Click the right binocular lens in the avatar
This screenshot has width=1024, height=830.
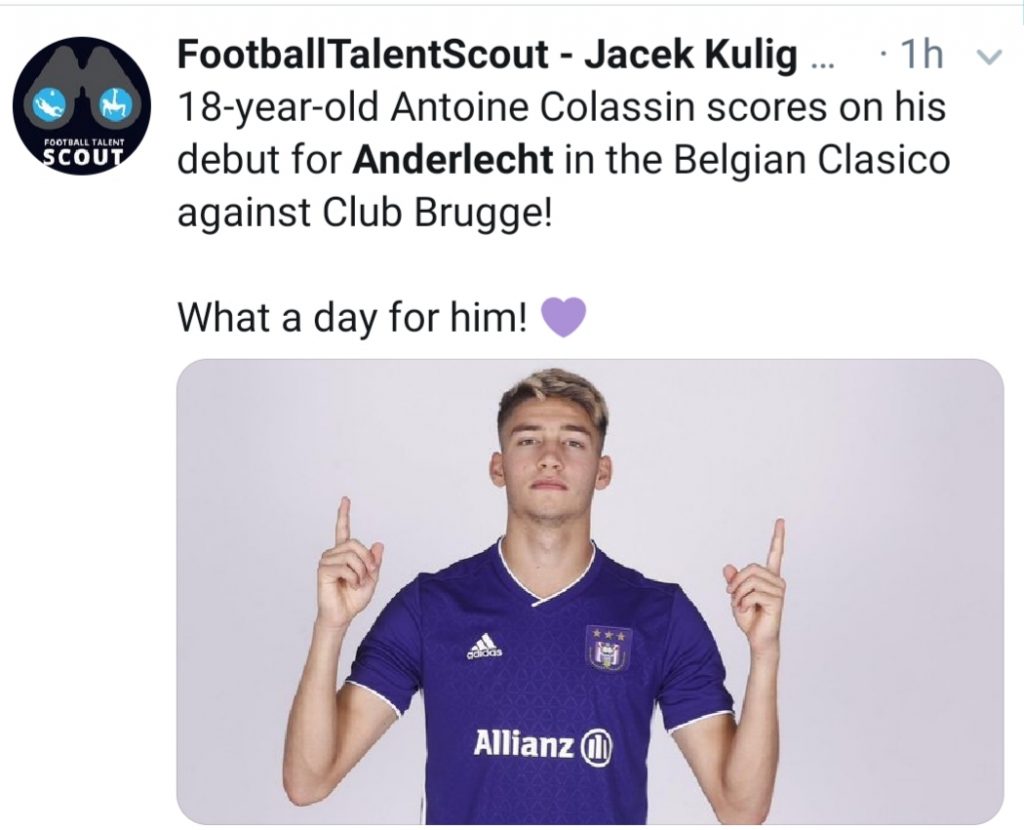[x=116, y=101]
